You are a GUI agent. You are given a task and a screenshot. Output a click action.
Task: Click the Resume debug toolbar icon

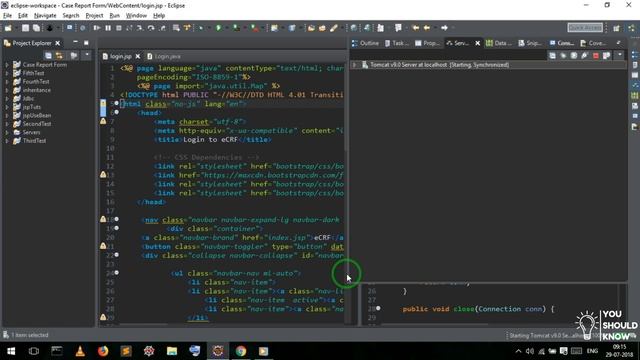(x=97, y=28)
